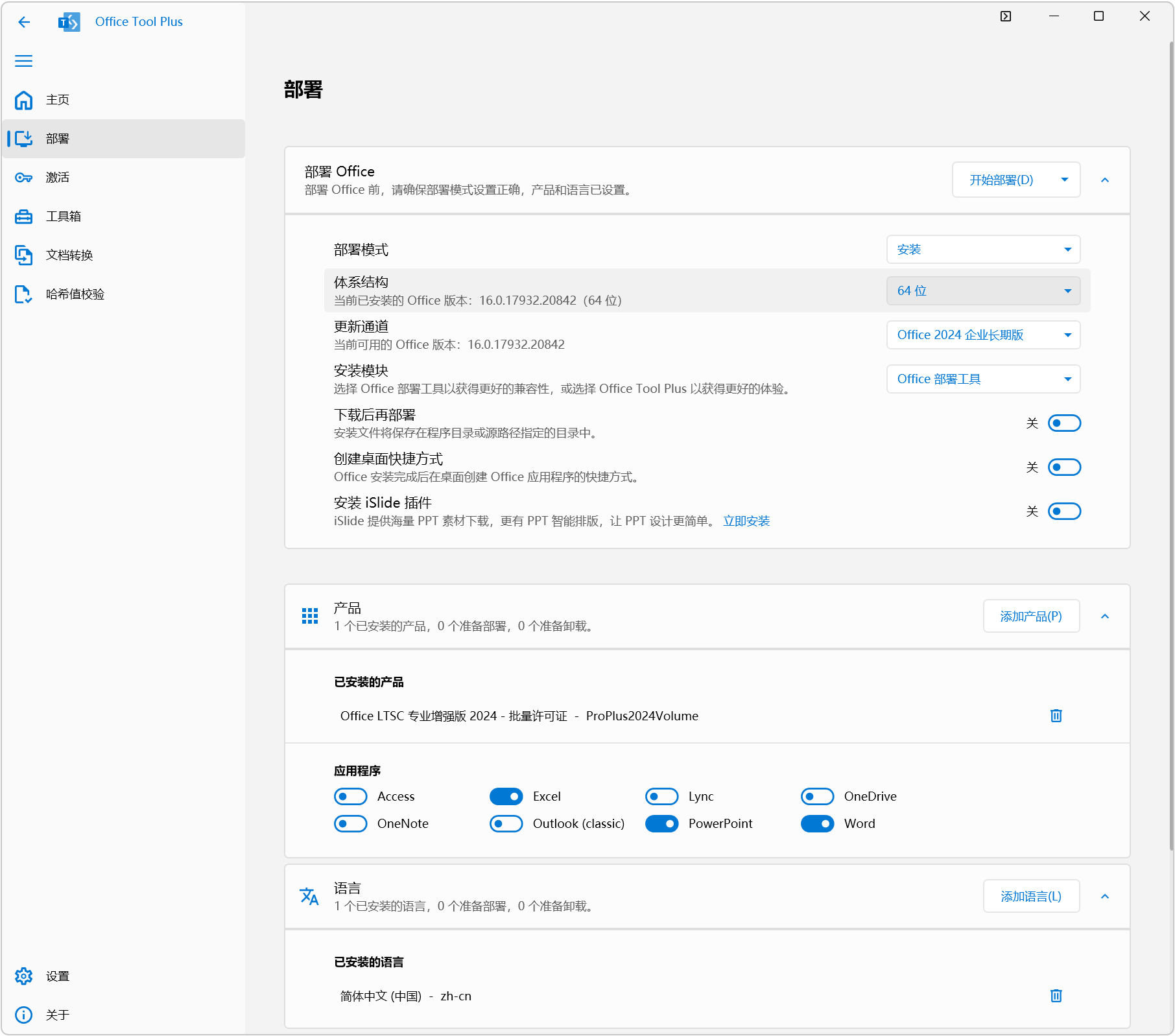Viewport: 1175px width, 1036px height.
Task: Open the 哈希值校验 navigation item
Action: [x=123, y=294]
